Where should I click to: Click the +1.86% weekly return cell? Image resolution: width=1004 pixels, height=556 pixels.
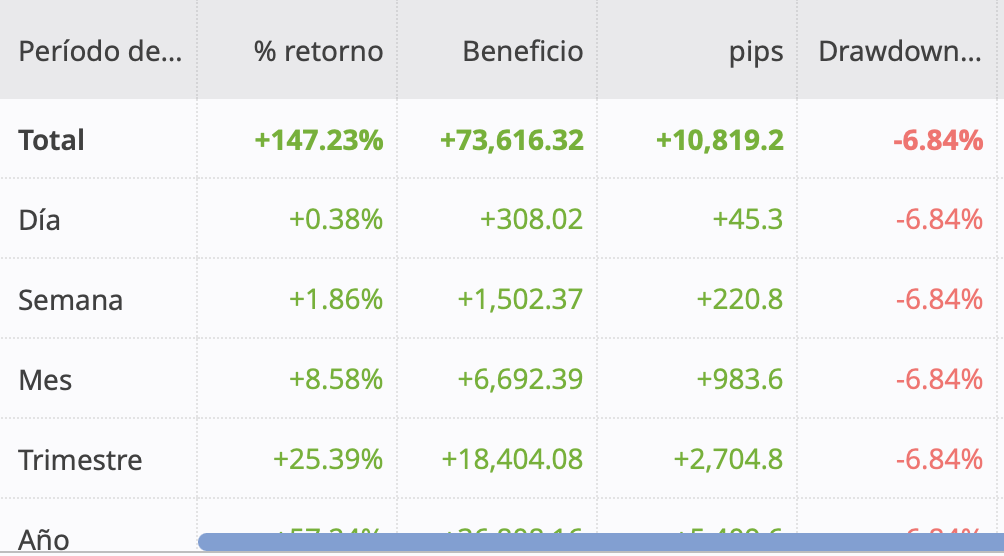336,300
